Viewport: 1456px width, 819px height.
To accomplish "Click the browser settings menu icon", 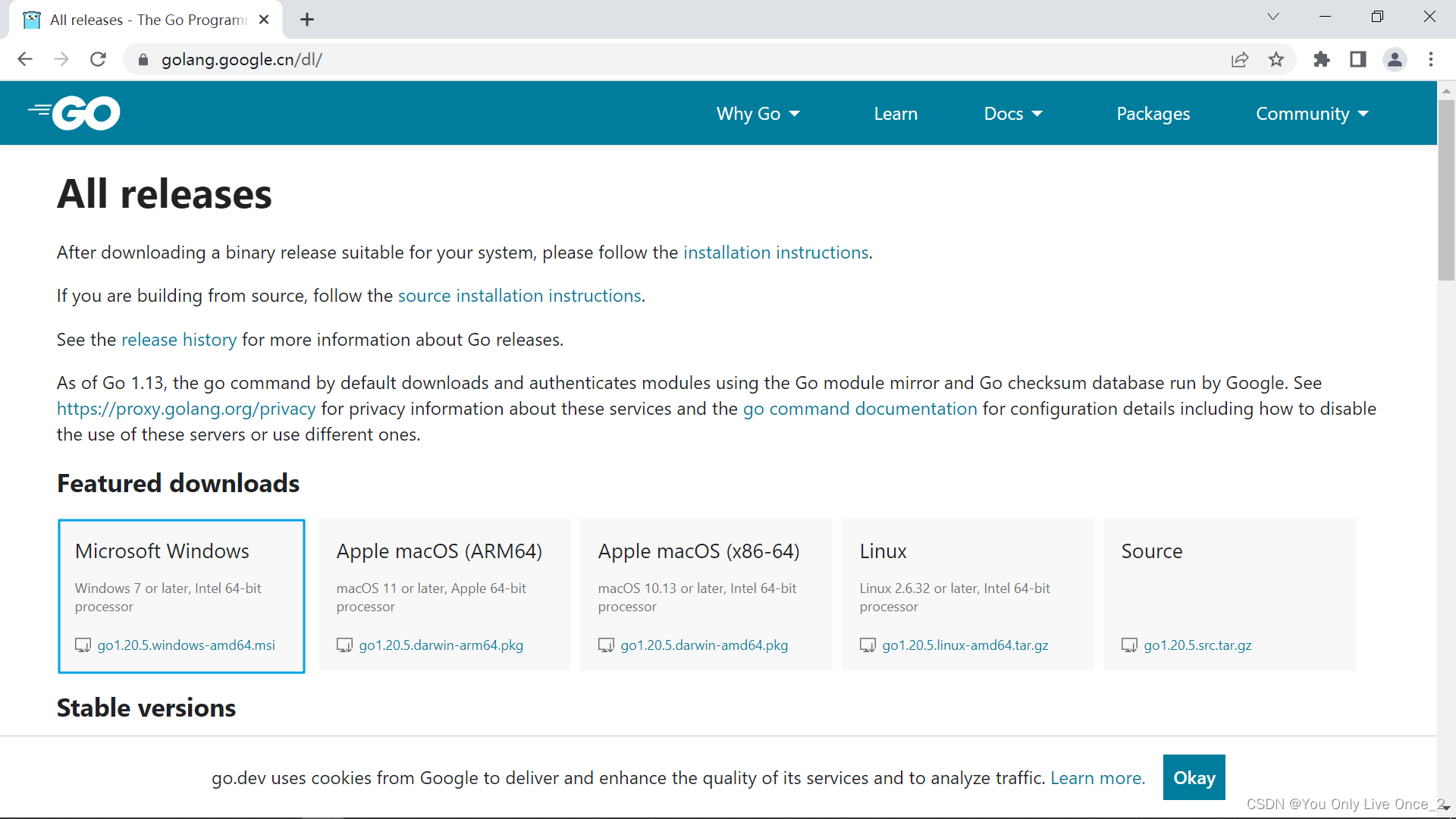I will pyautogui.click(x=1431, y=59).
